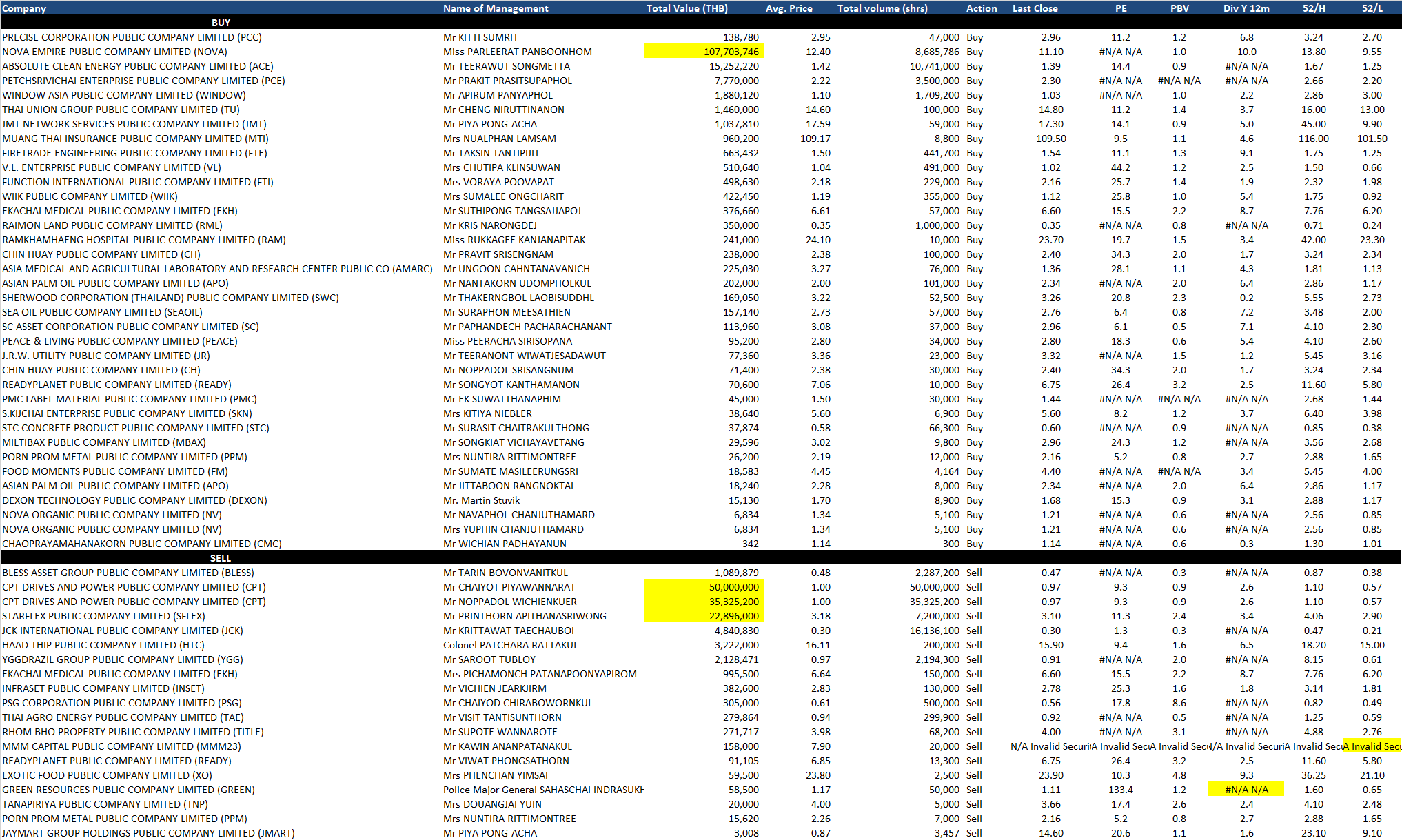Select the BUY section header row

(x=221, y=23)
